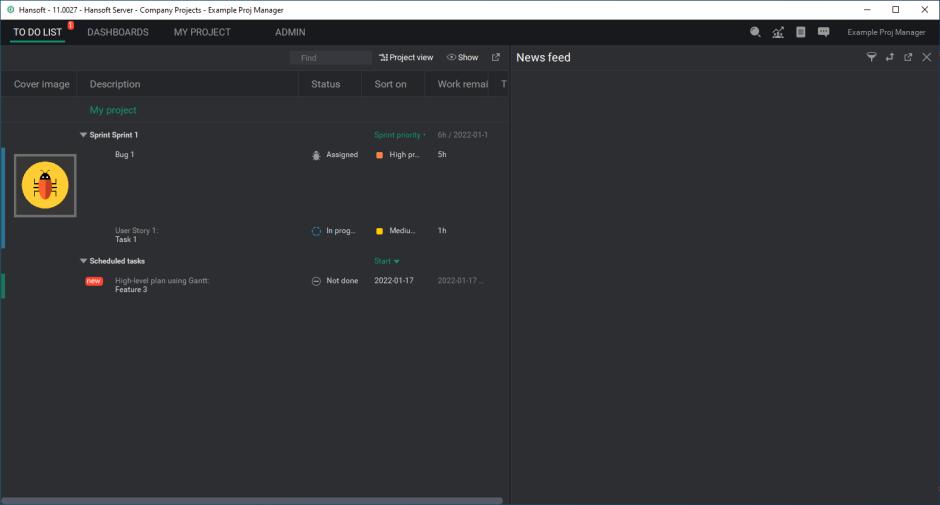Screen dimensions: 940x505
Task: Click into the Find search field
Action: [x=330, y=58]
